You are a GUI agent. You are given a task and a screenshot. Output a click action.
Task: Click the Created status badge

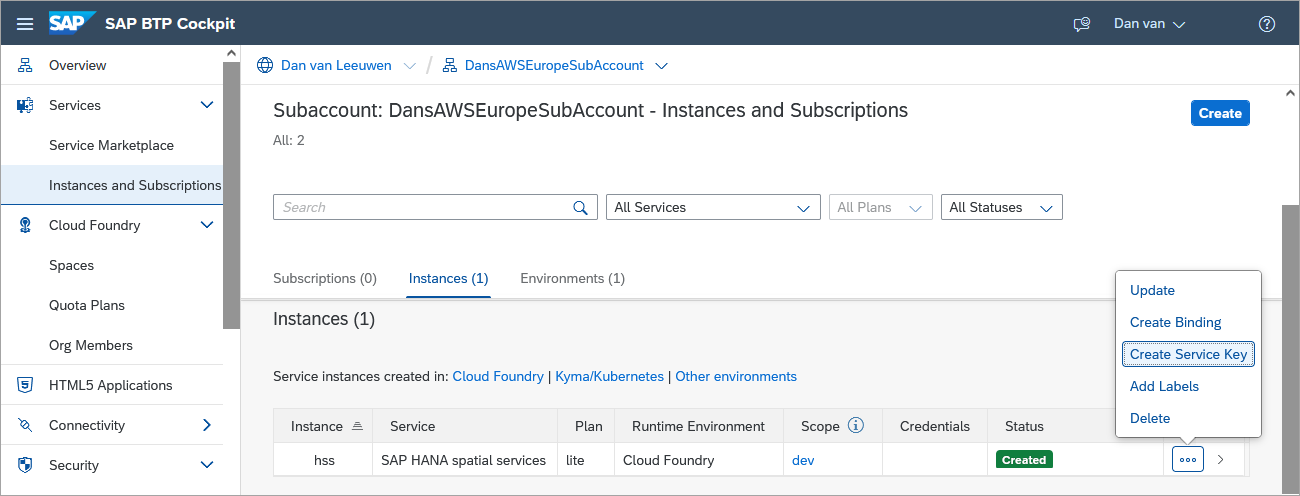click(x=1024, y=460)
